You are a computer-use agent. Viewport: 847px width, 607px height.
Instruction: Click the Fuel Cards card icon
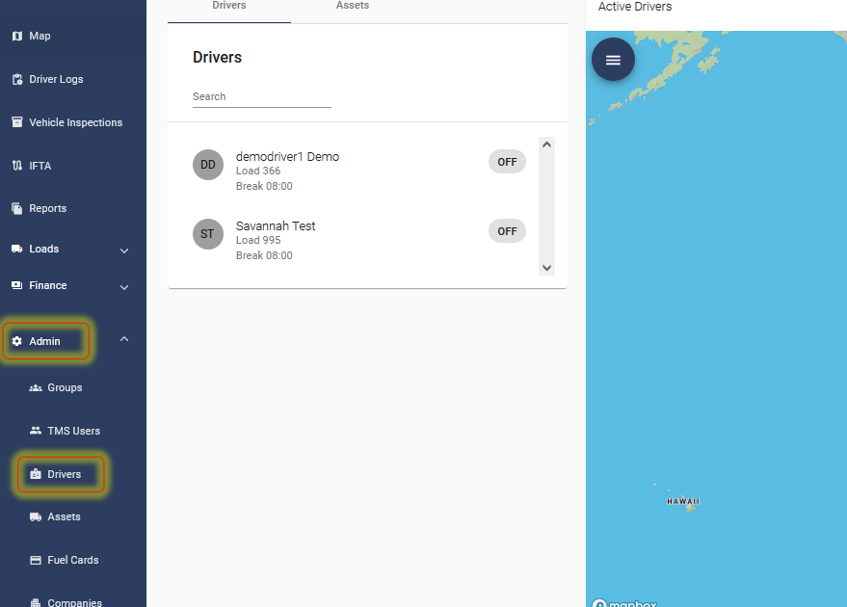pyautogui.click(x=36, y=560)
